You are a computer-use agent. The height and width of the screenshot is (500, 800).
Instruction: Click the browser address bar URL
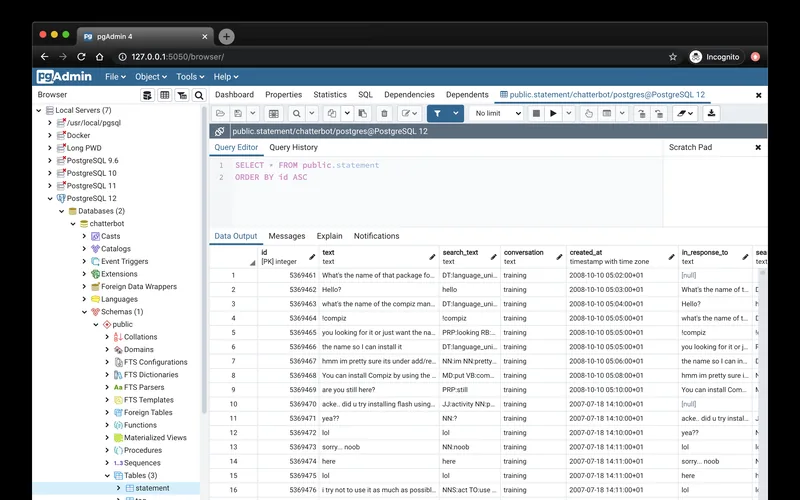click(x=178, y=57)
